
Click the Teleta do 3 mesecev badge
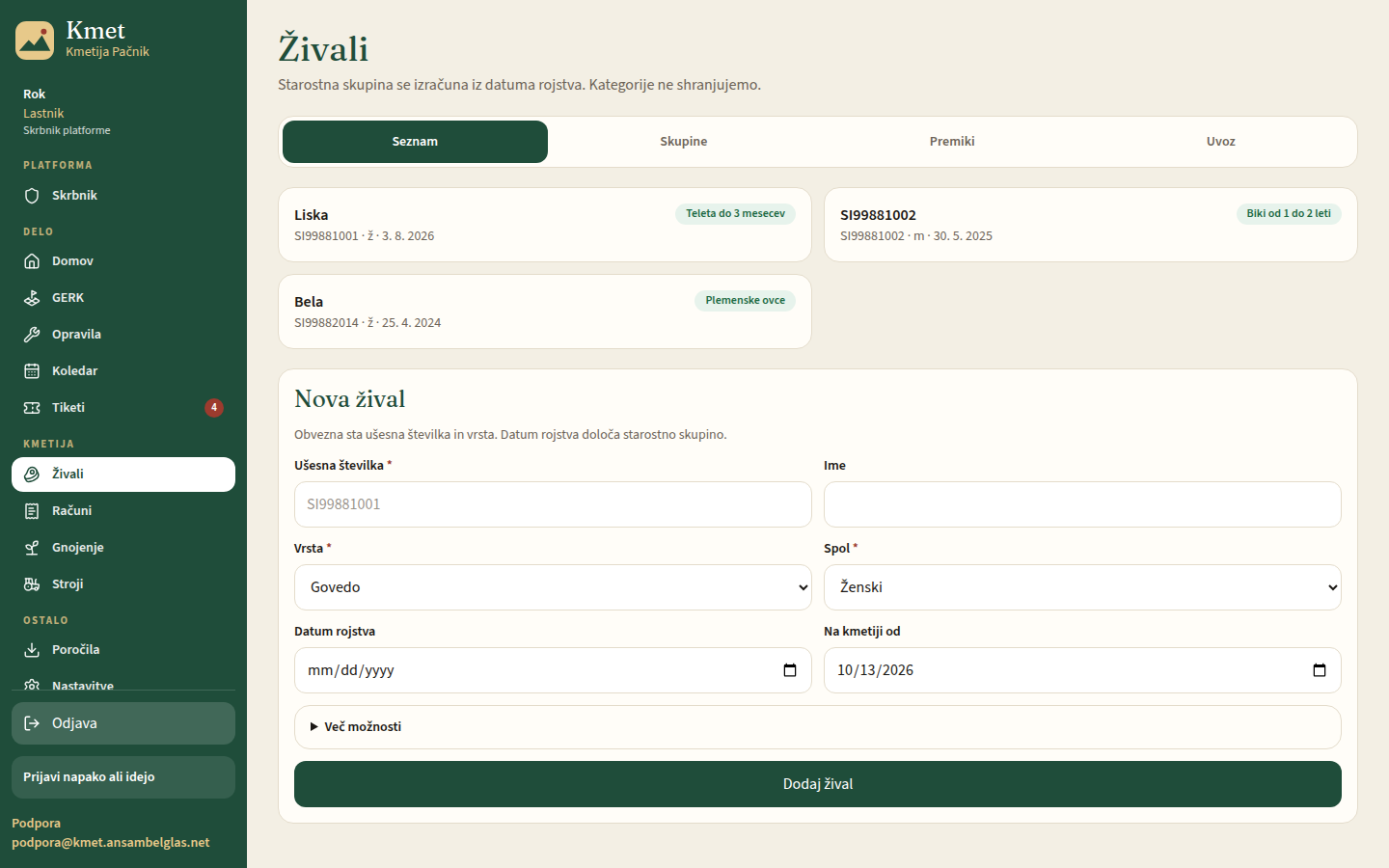(x=735, y=214)
